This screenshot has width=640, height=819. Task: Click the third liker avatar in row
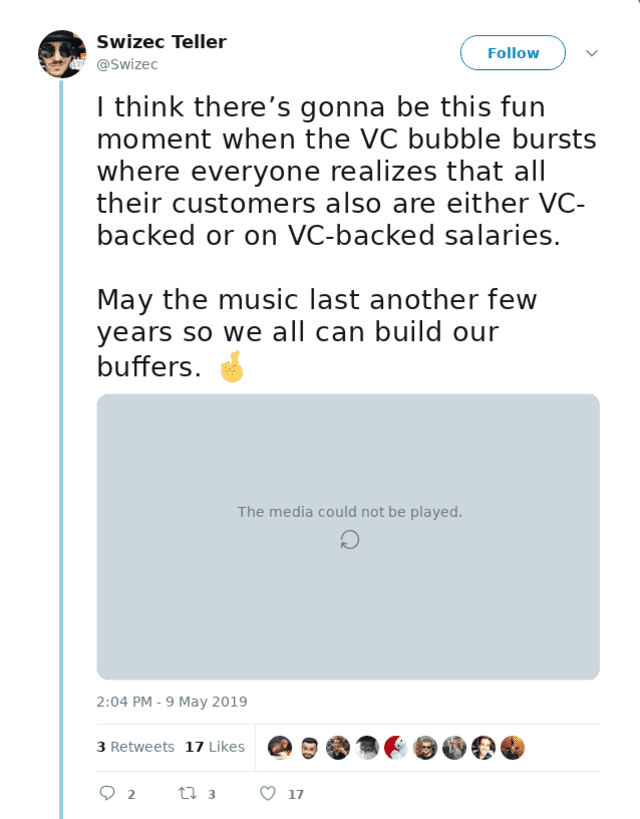338,747
